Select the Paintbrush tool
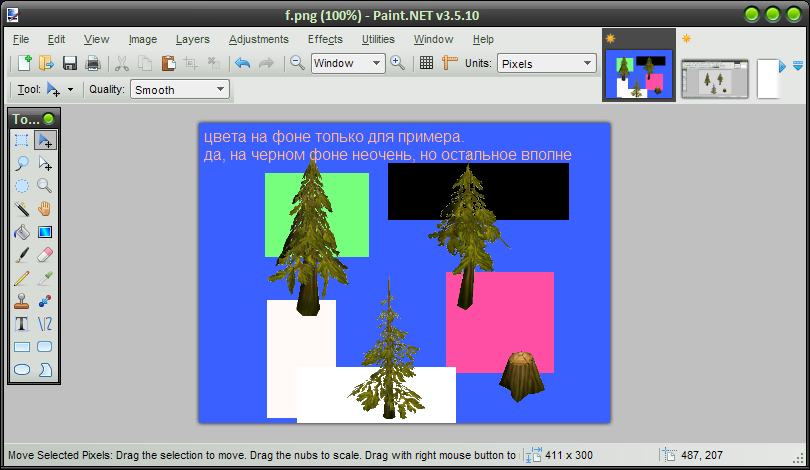This screenshot has width=810, height=470. (22, 255)
